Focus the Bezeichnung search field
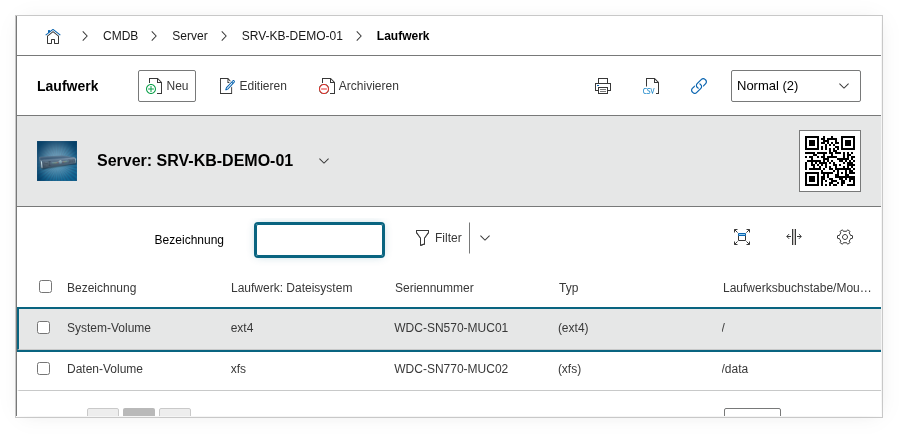This screenshot has width=899, height=434. pyautogui.click(x=319, y=240)
